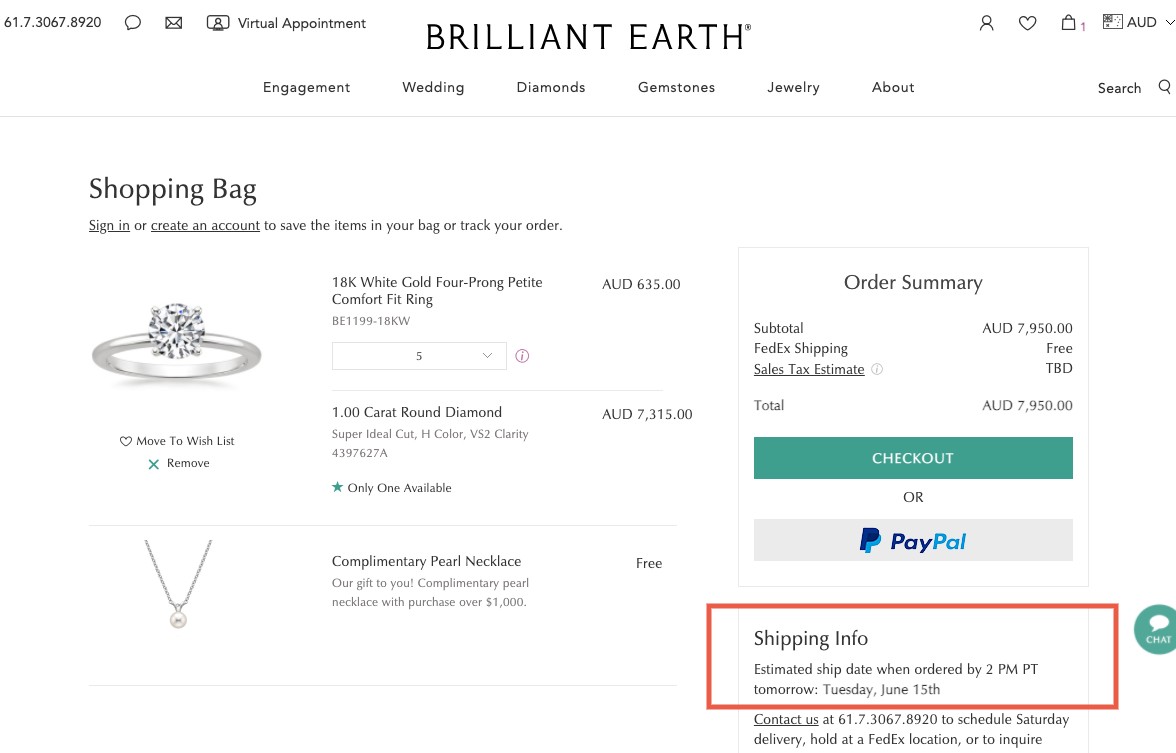Open the Sign in link
The width and height of the screenshot is (1176, 753).
point(108,225)
